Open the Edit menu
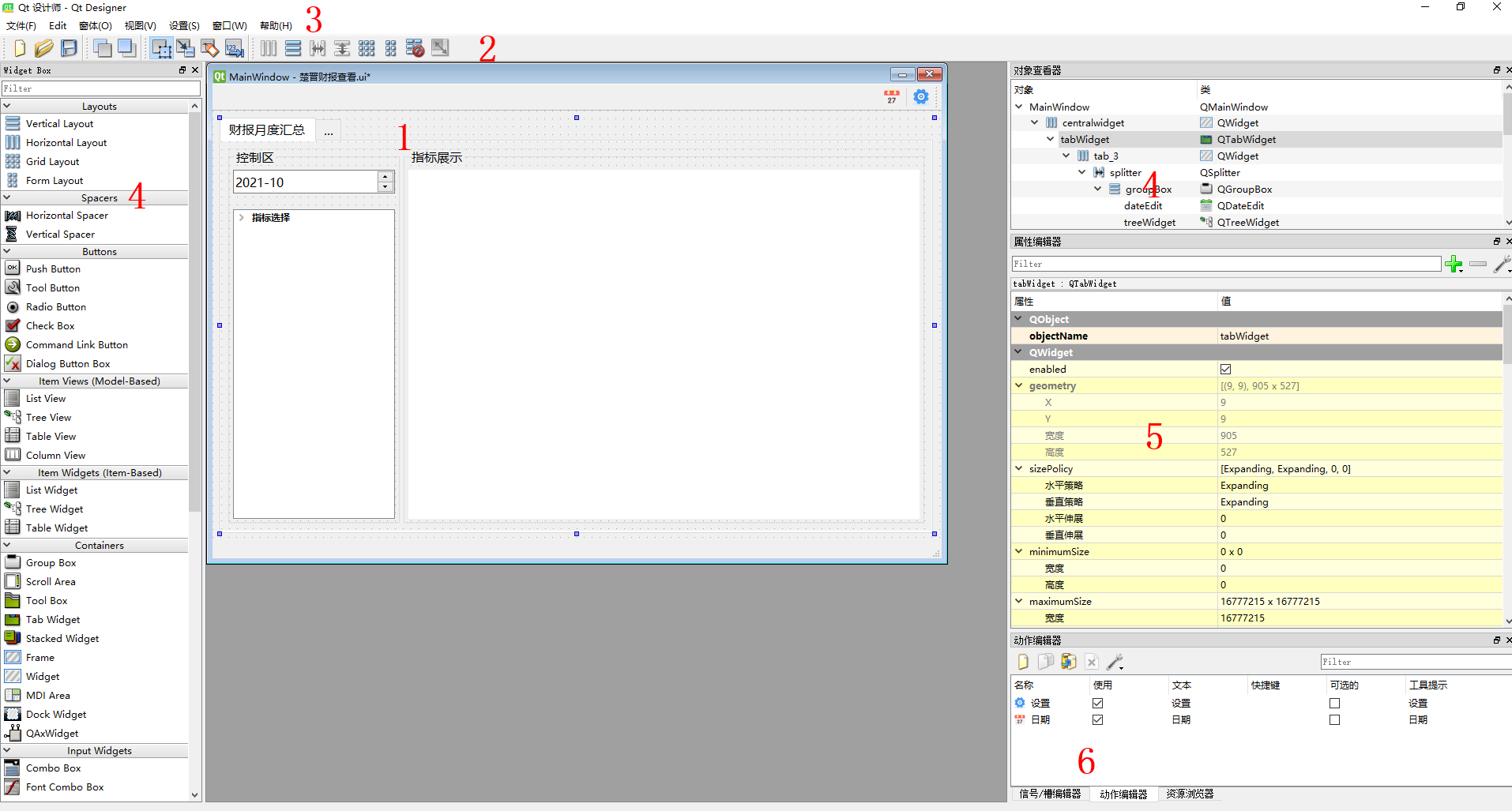The image size is (1512, 811). point(58,25)
